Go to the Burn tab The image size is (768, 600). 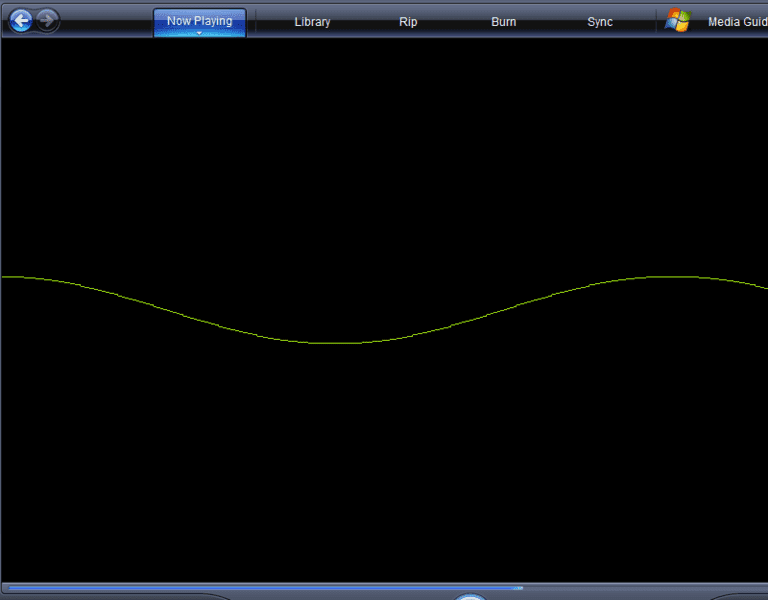(x=504, y=22)
